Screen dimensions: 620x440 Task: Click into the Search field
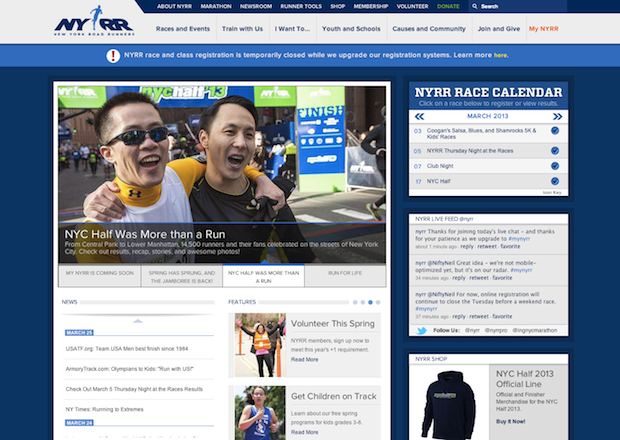click(518, 6)
